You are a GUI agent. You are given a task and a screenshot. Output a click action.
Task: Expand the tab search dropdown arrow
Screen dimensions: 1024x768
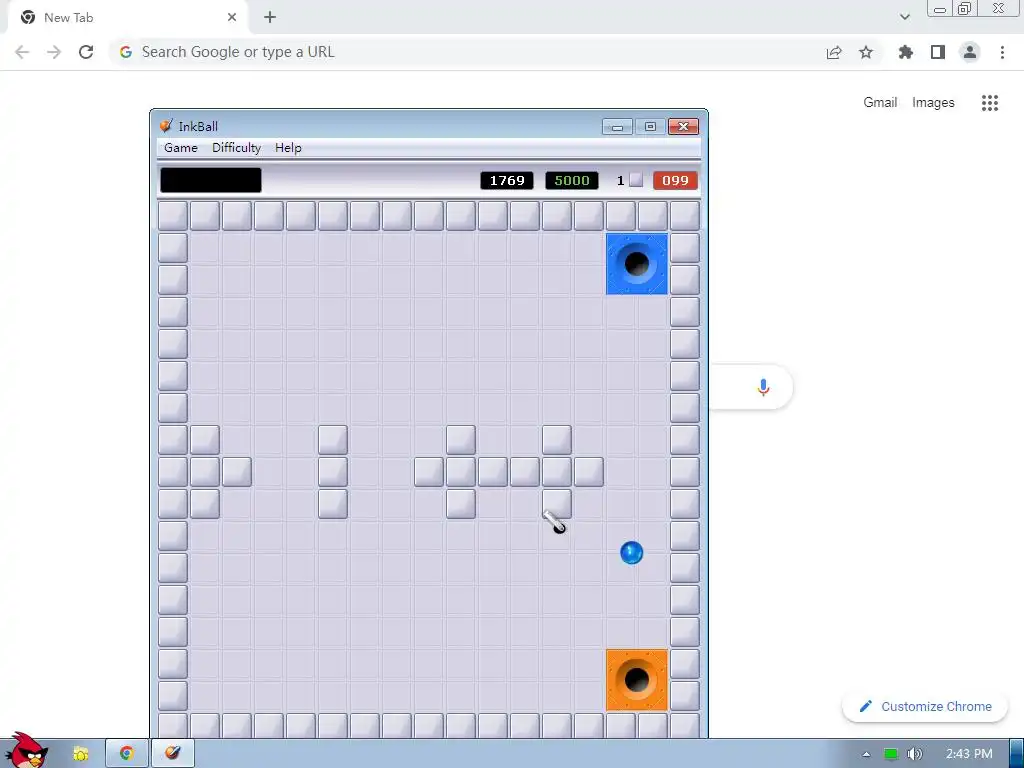[904, 17]
